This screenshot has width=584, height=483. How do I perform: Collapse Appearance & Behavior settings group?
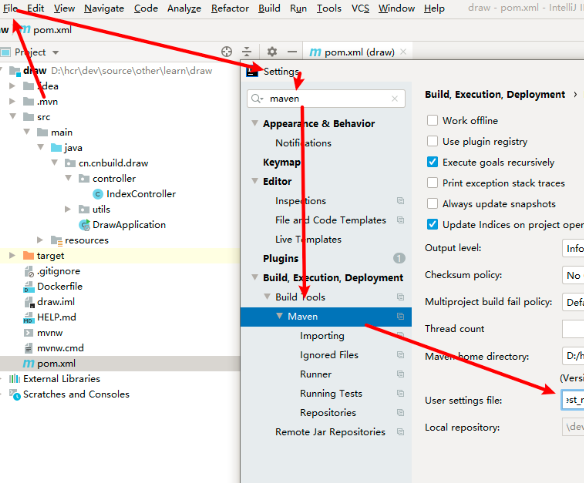point(255,123)
